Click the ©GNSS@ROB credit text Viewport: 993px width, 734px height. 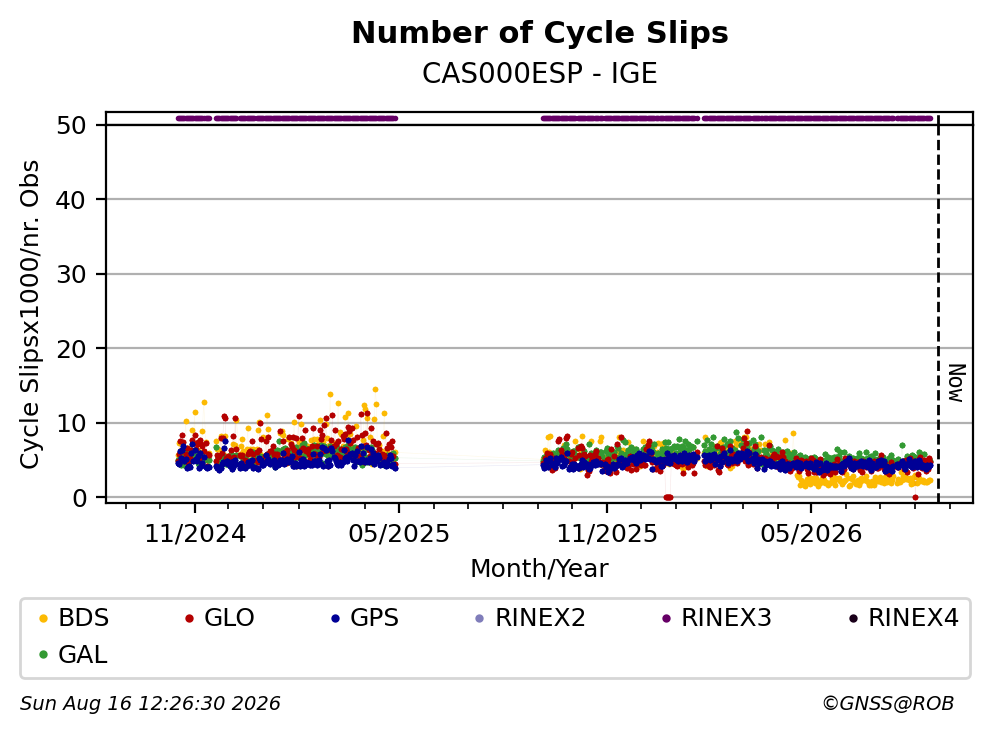click(x=888, y=704)
